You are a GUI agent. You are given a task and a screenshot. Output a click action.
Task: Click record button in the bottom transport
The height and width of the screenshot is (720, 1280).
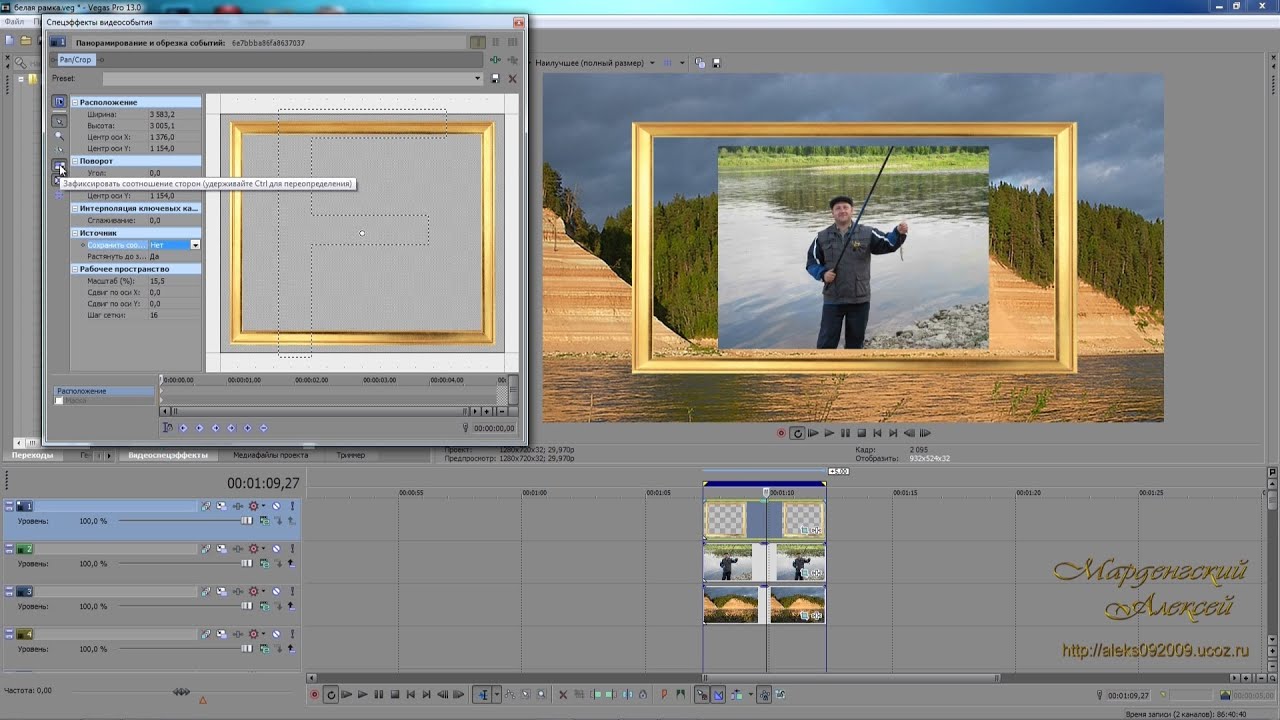pyautogui.click(x=314, y=695)
